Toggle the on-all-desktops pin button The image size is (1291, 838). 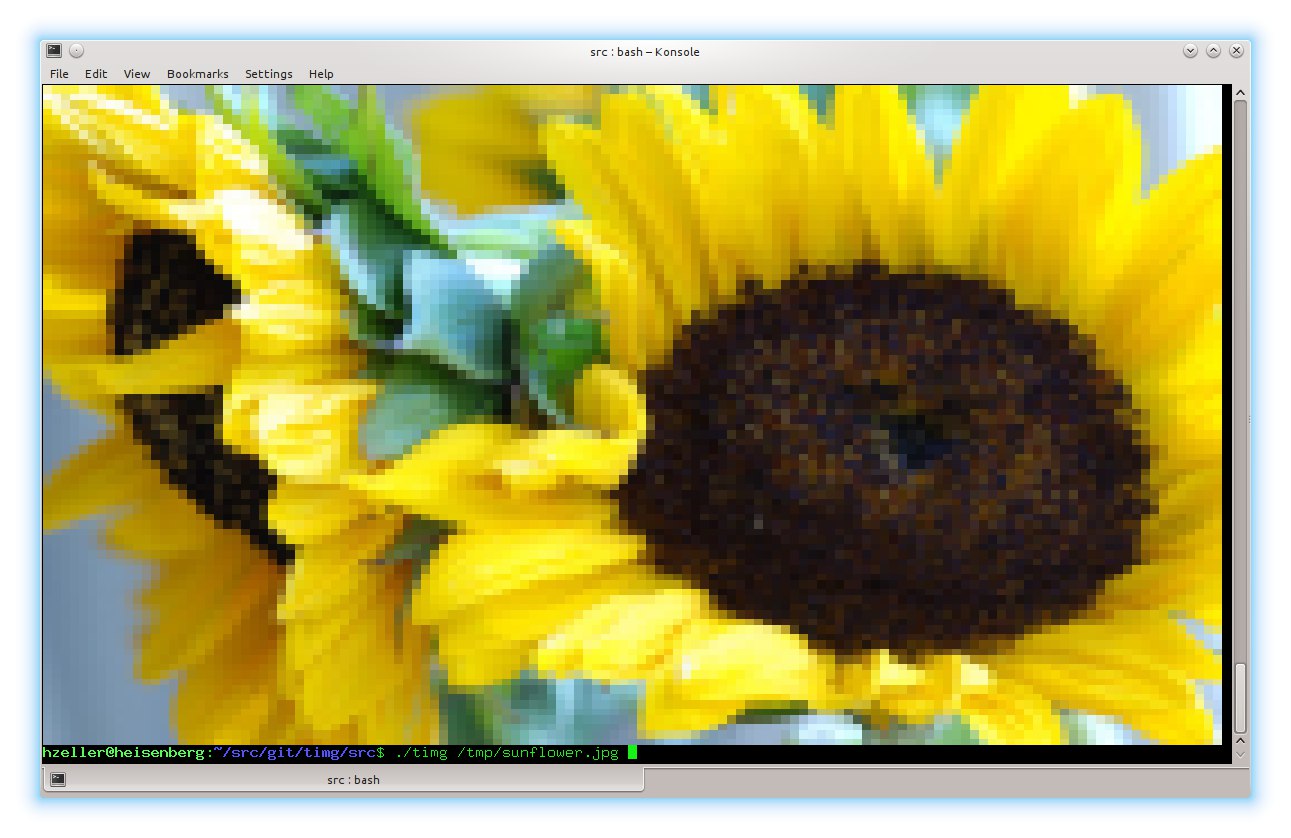coord(77,51)
